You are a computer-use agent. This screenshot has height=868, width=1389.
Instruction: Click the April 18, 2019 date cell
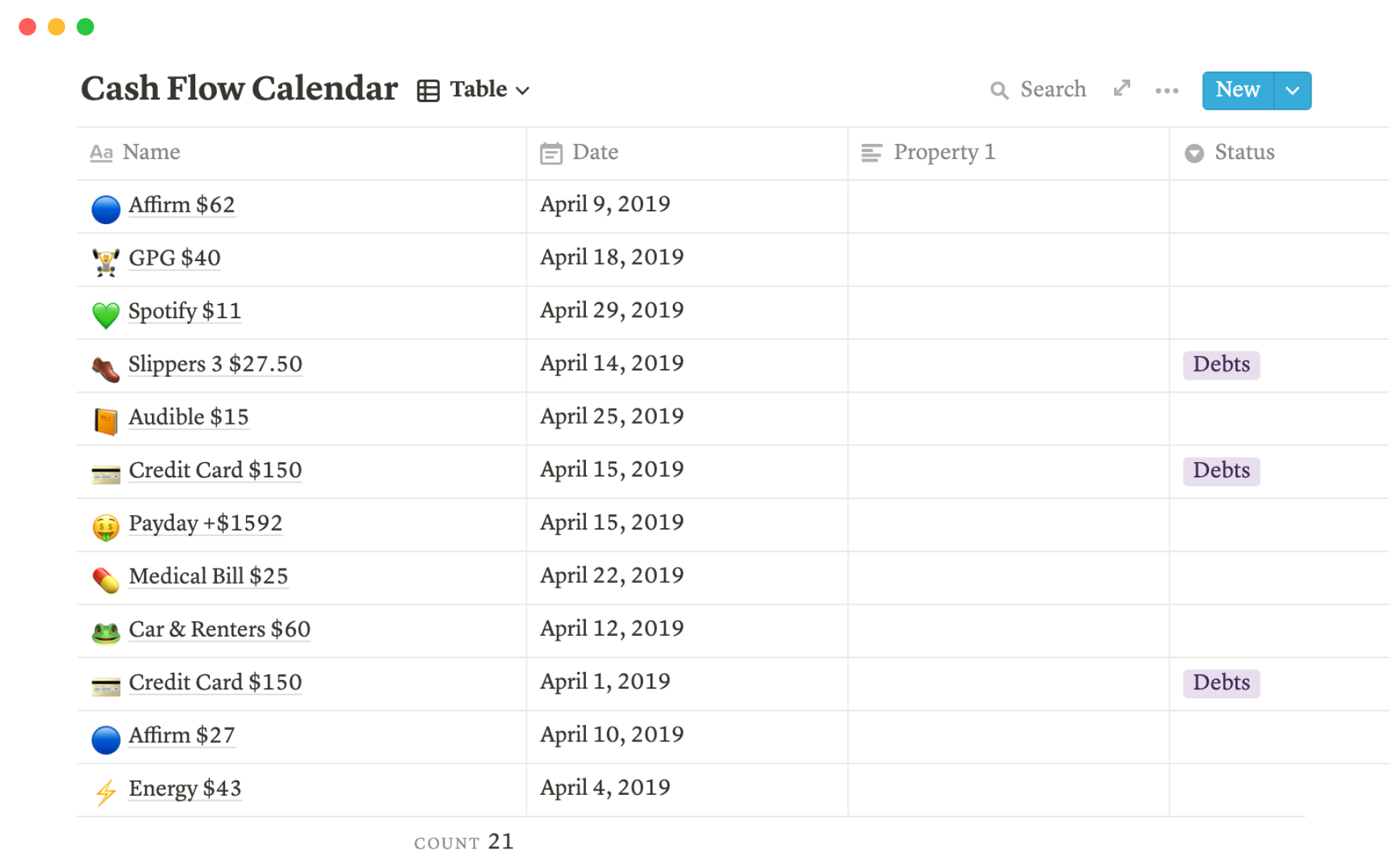pyautogui.click(x=611, y=258)
